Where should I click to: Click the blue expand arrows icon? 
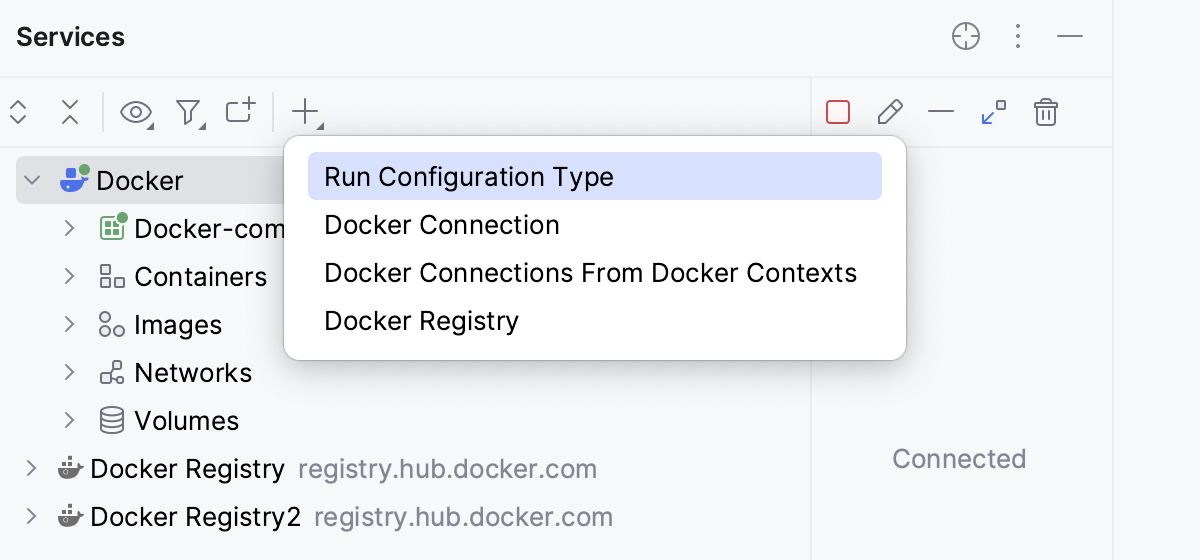(x=993, y=112)
